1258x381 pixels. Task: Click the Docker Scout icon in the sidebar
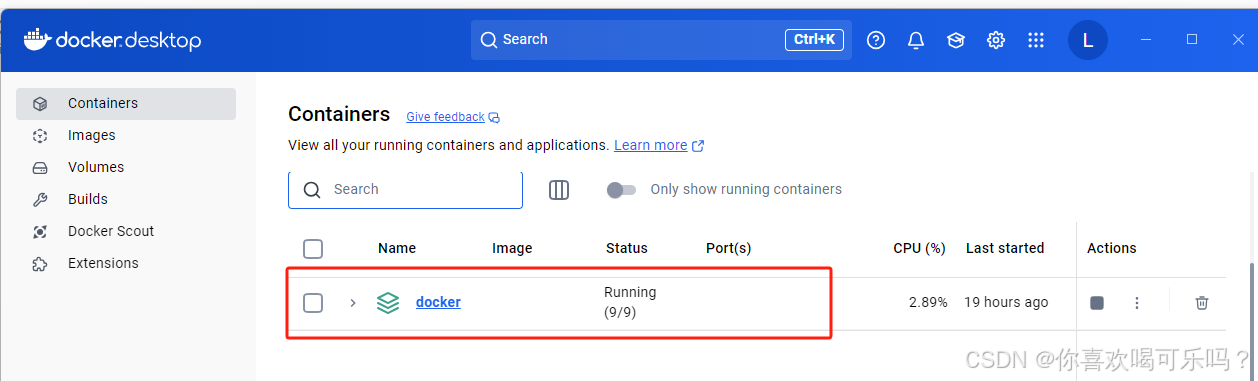coord(40,231)
